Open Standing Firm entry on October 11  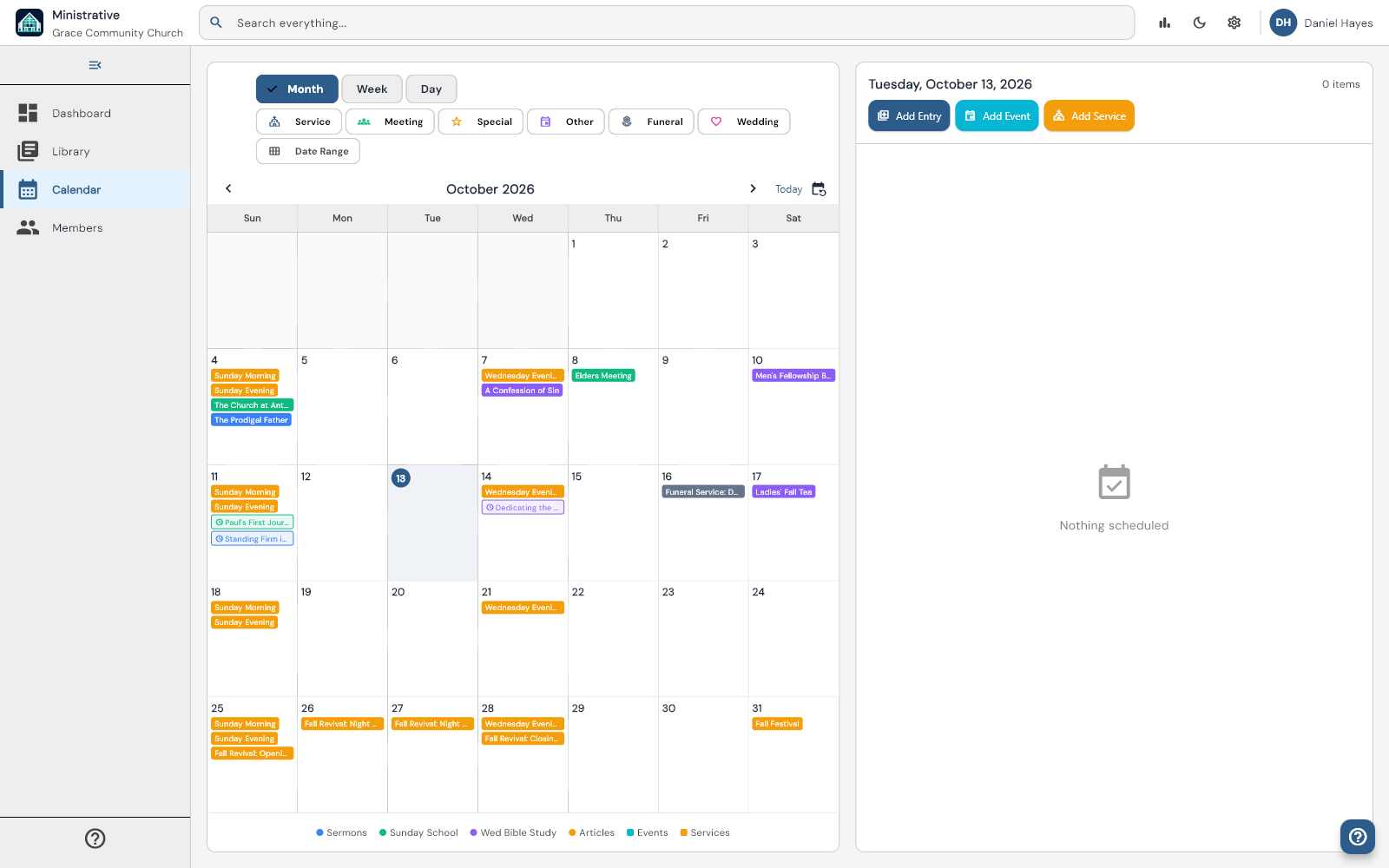[253, 539]
